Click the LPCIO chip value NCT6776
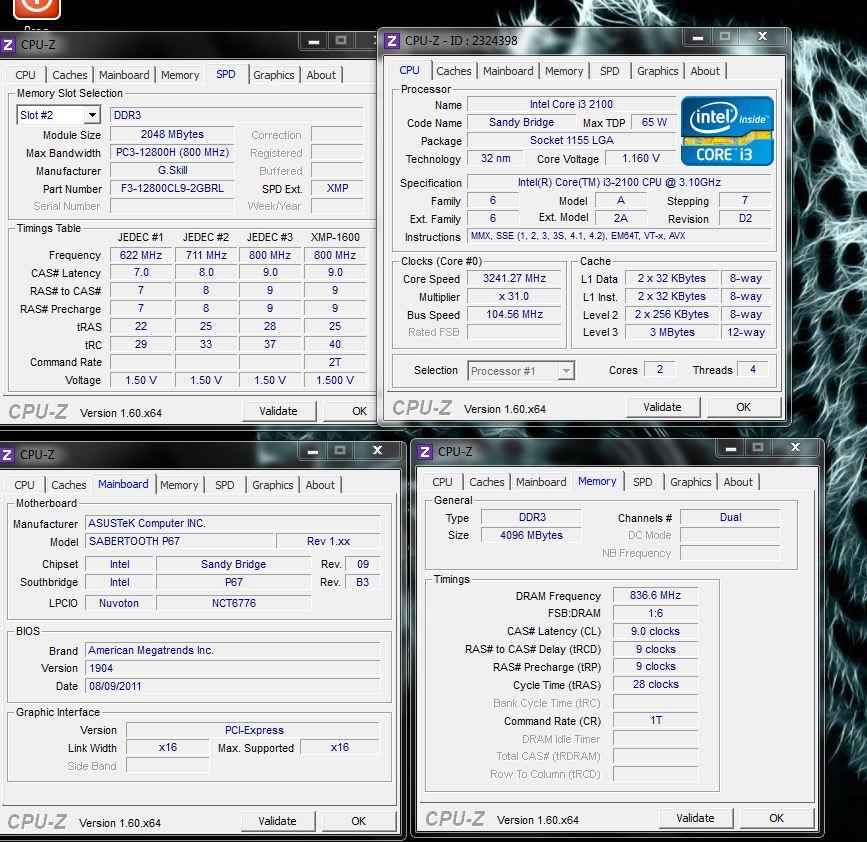 click(233, 603)
